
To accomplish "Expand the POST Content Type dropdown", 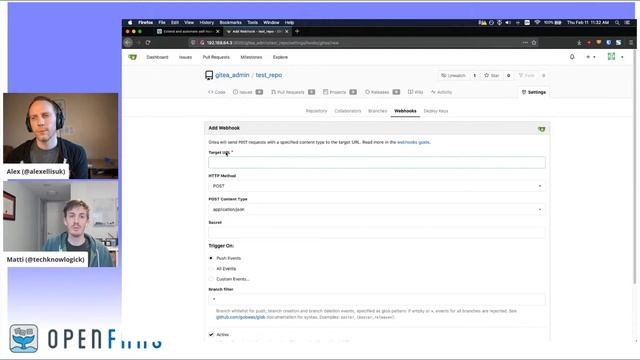I will click(x=376, y=209).
